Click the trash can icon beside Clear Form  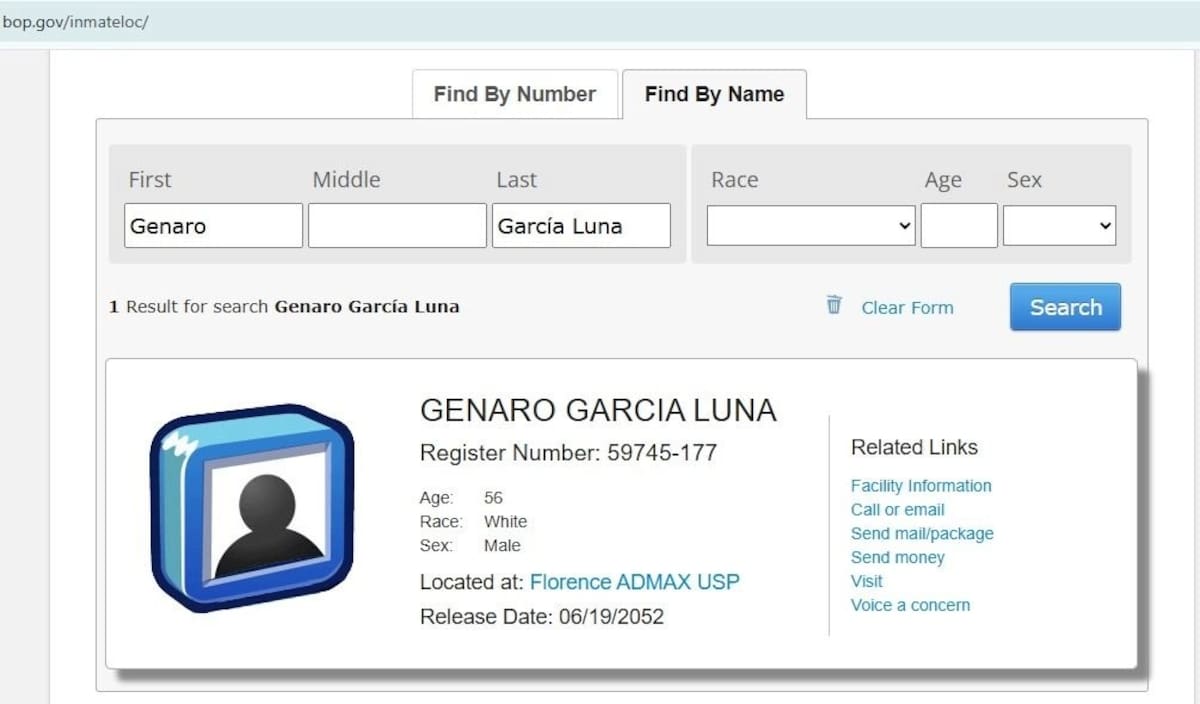834,306
